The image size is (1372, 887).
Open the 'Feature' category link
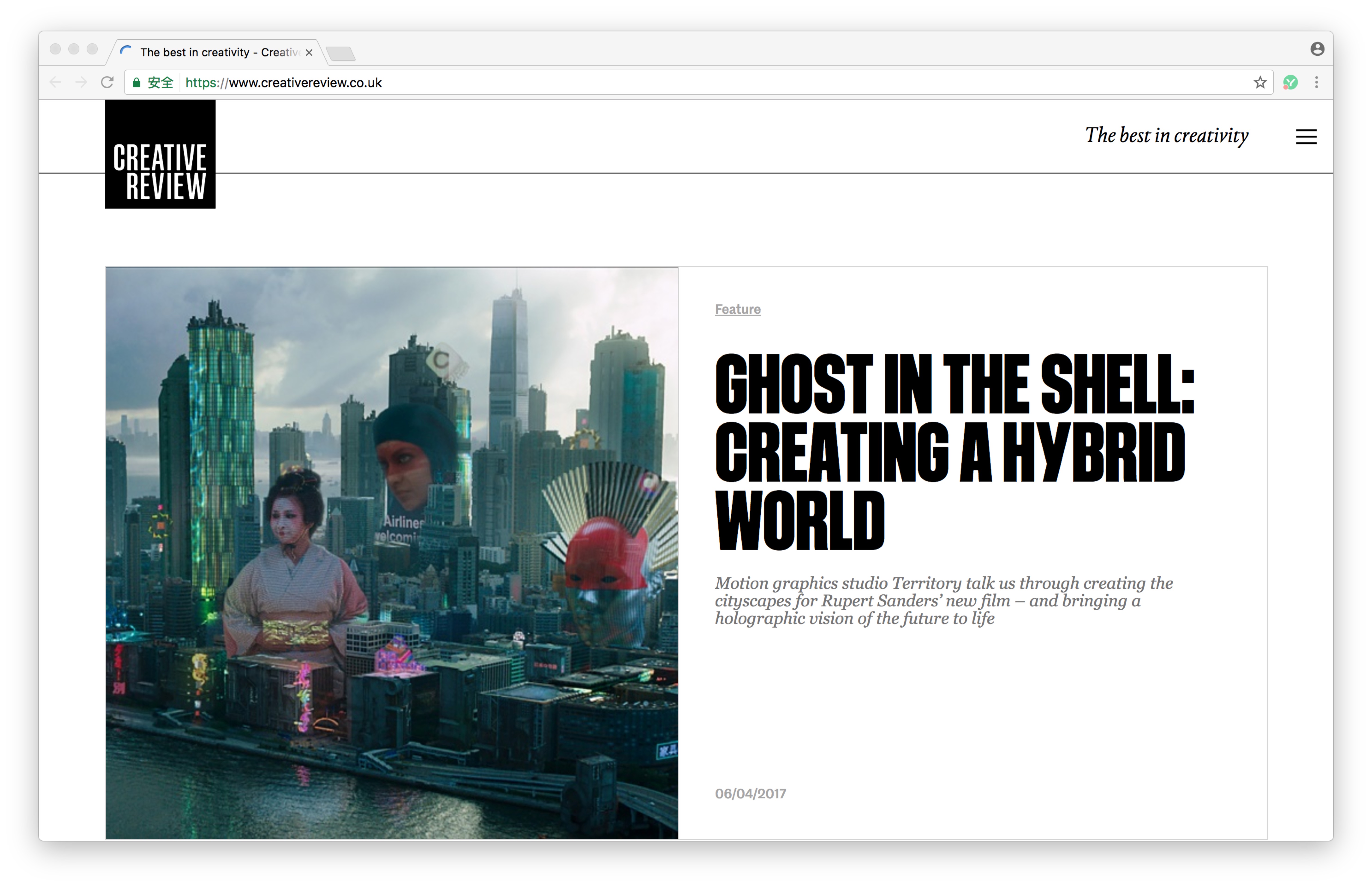coord(737,309)
